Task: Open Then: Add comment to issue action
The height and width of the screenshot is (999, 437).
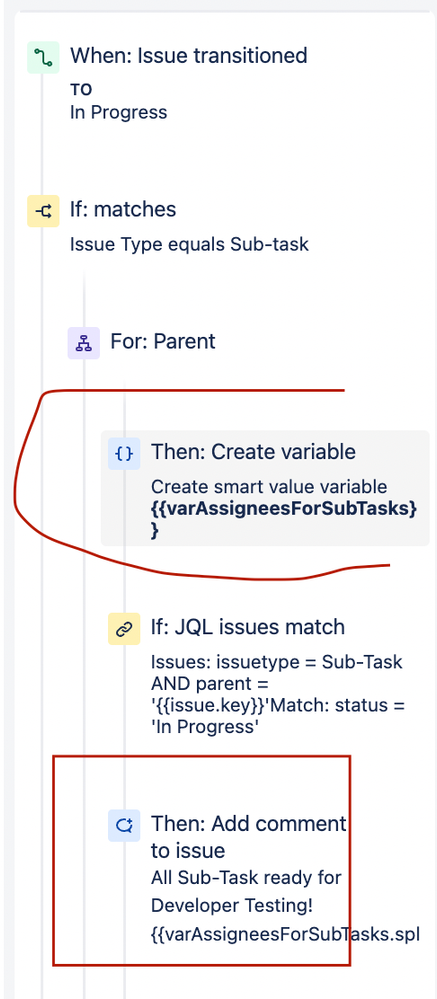Action: (x=248, y=837)
